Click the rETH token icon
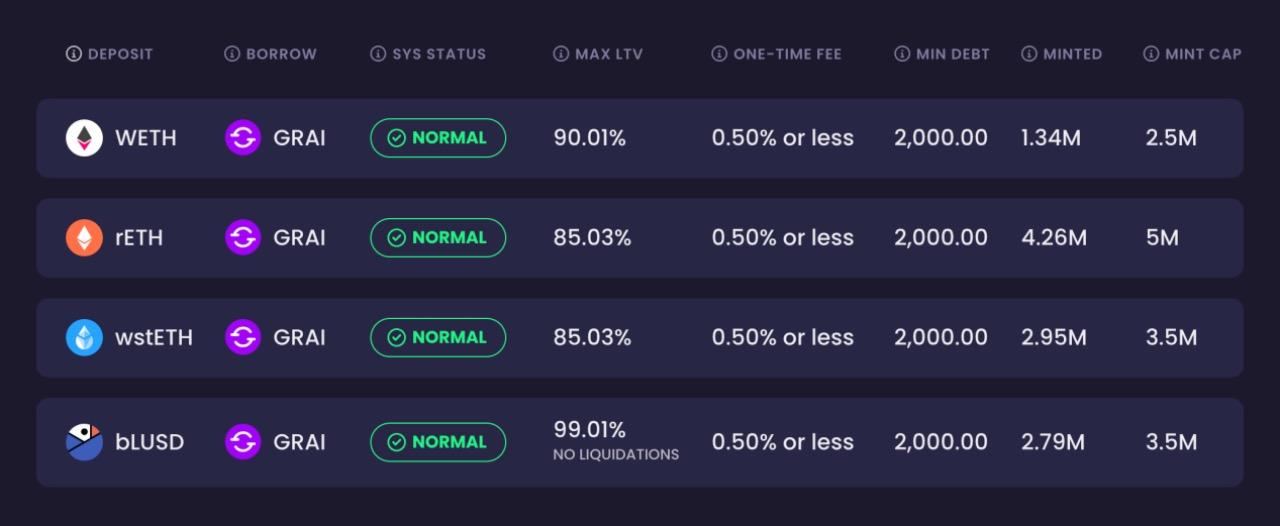 click(x=84, y=238)
